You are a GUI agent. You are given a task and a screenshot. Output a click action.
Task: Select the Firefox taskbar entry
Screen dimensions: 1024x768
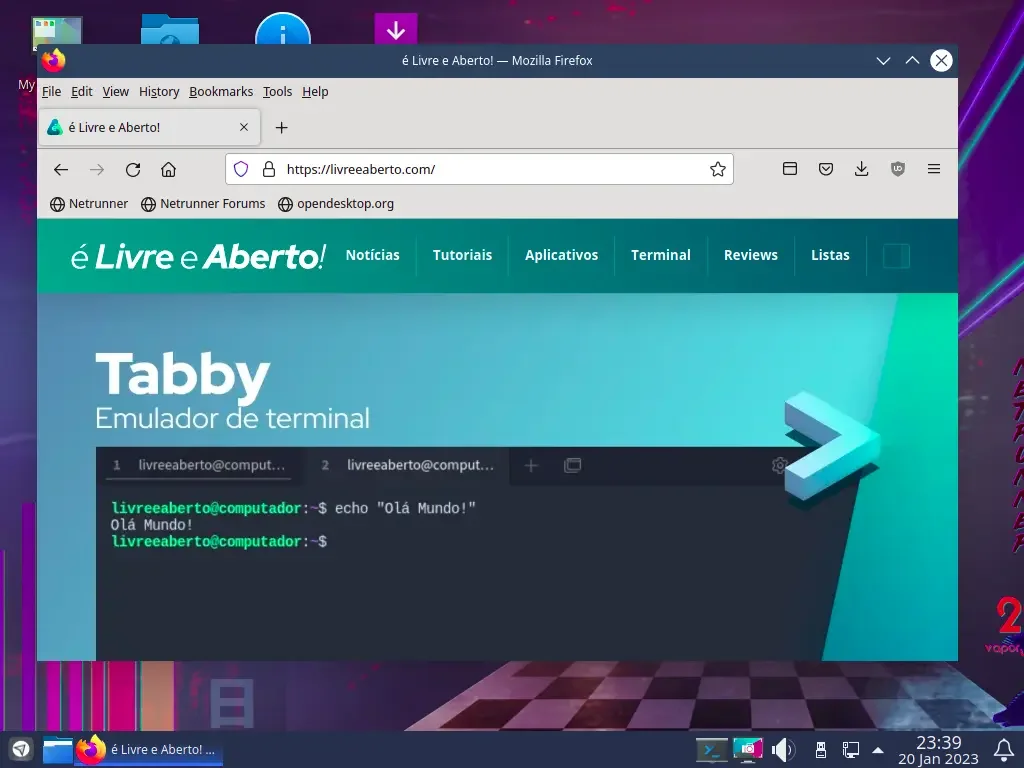pyautogui.click(x=150, y=749)
